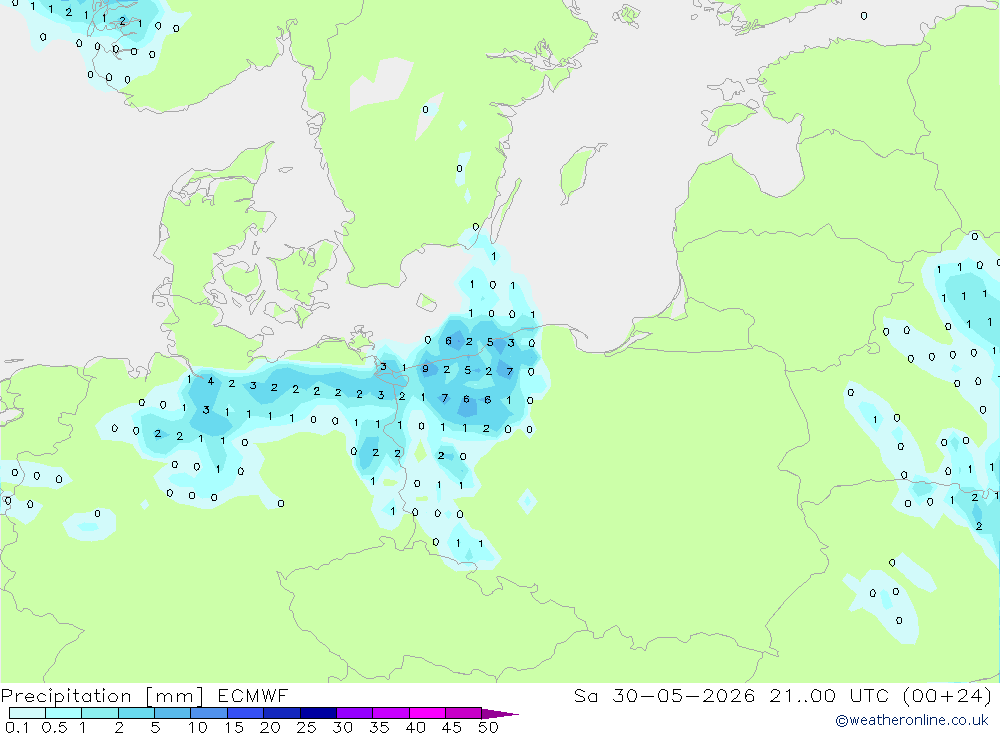This screenshot has height=733, width=1000.
Task: Pick the magenta 40–45 legend swatch
Action: (x=427, y=713)
